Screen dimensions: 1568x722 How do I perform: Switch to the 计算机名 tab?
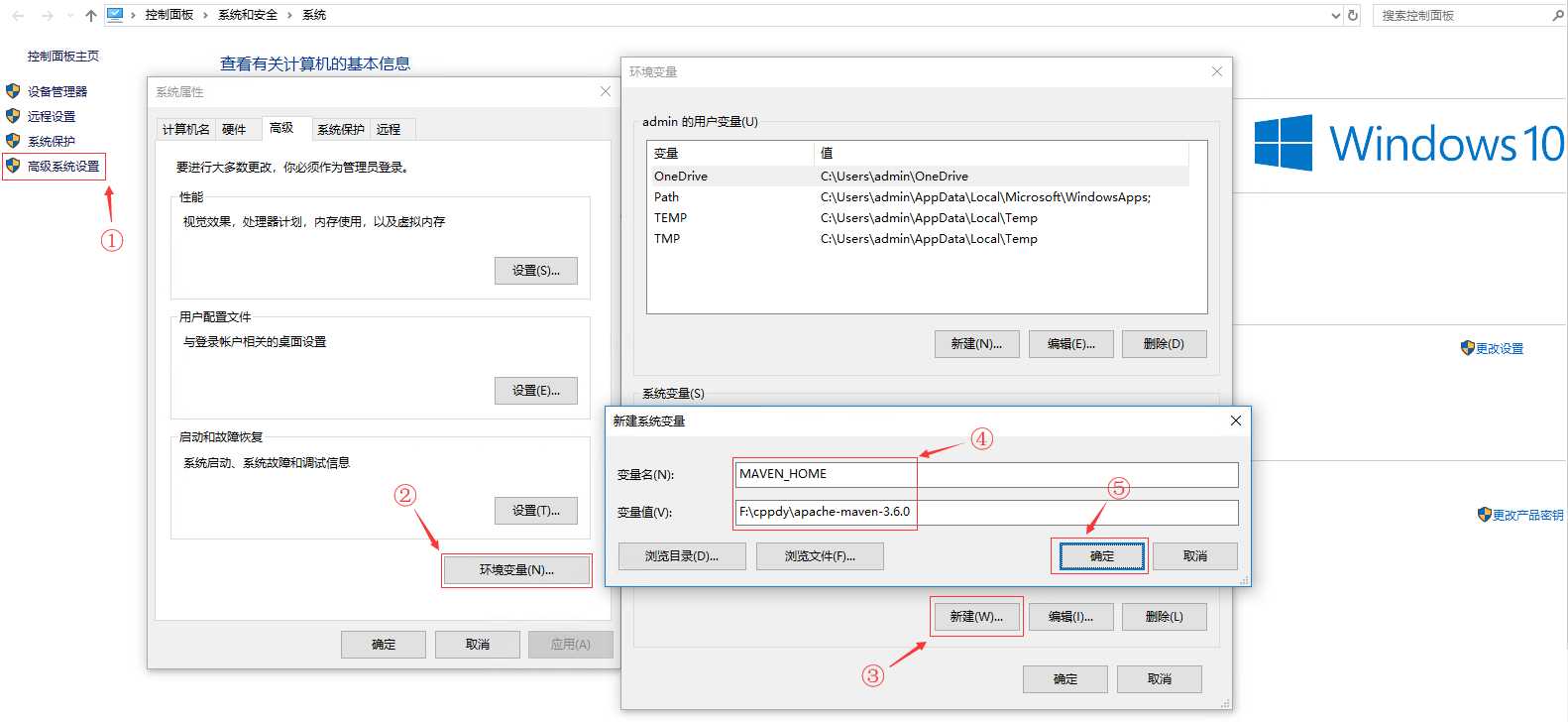point(186,130)
